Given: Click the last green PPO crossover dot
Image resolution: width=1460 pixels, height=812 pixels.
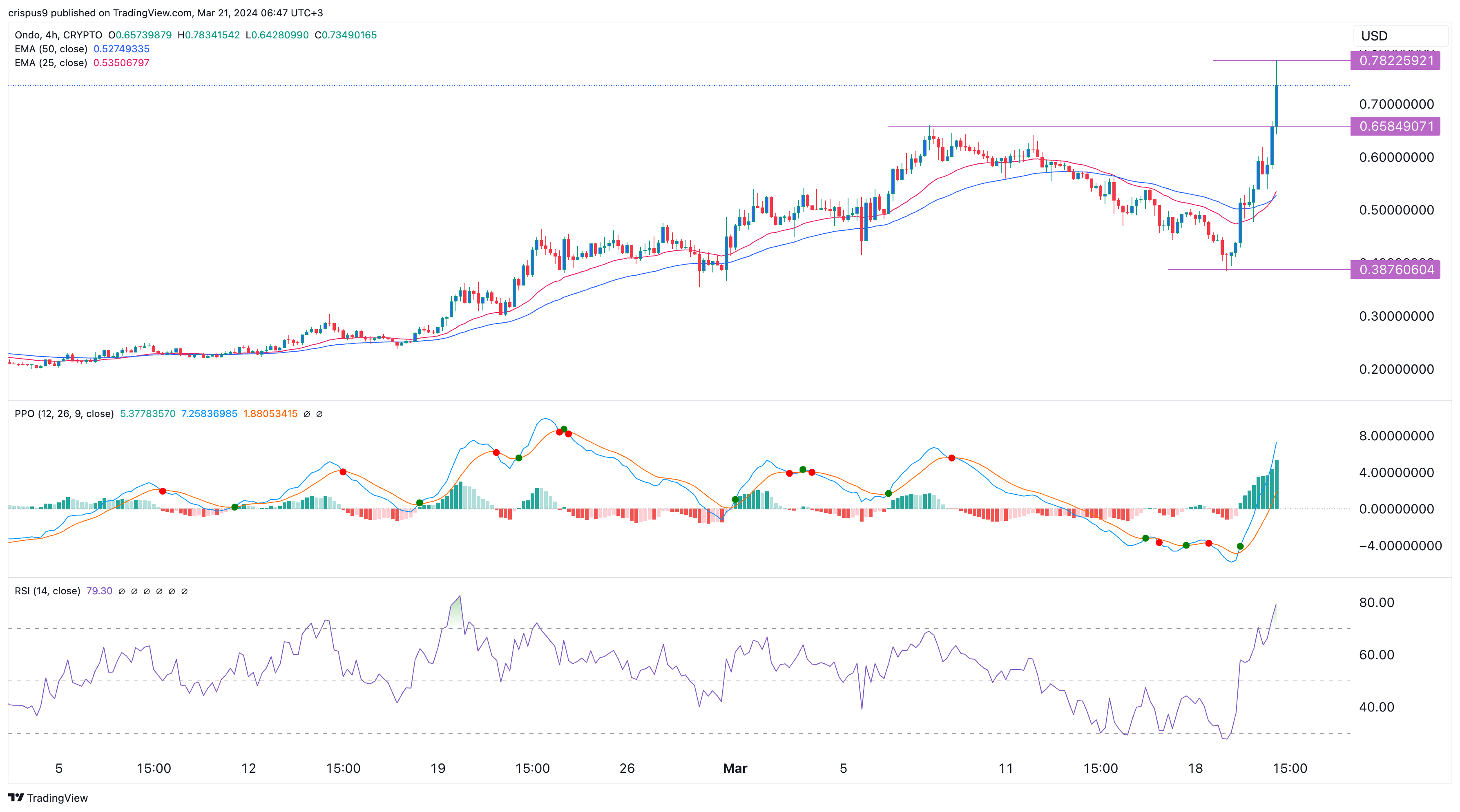Looking at the screenshot, I should pos(1240,547).
